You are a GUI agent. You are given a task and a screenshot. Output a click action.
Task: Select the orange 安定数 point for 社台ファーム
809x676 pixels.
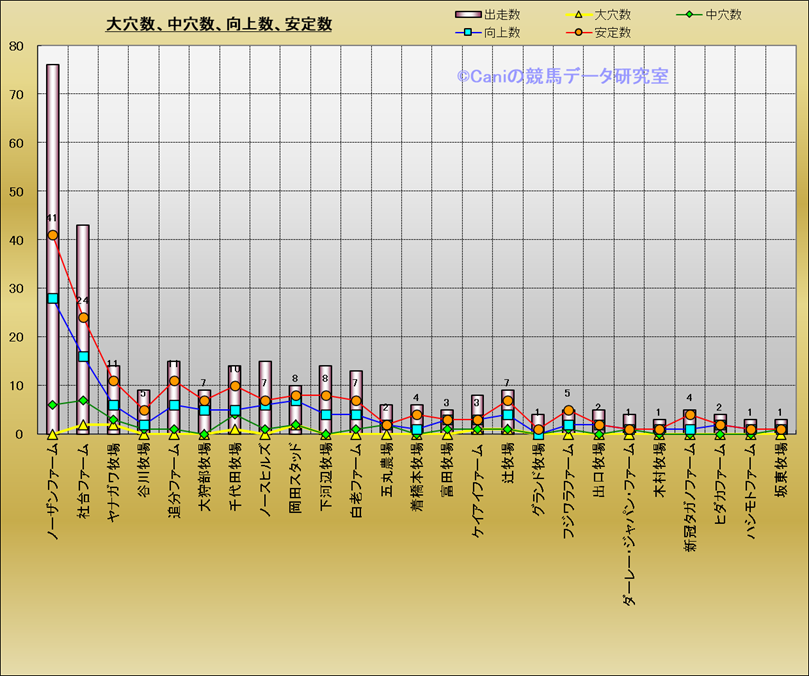(x=83, y=318)
